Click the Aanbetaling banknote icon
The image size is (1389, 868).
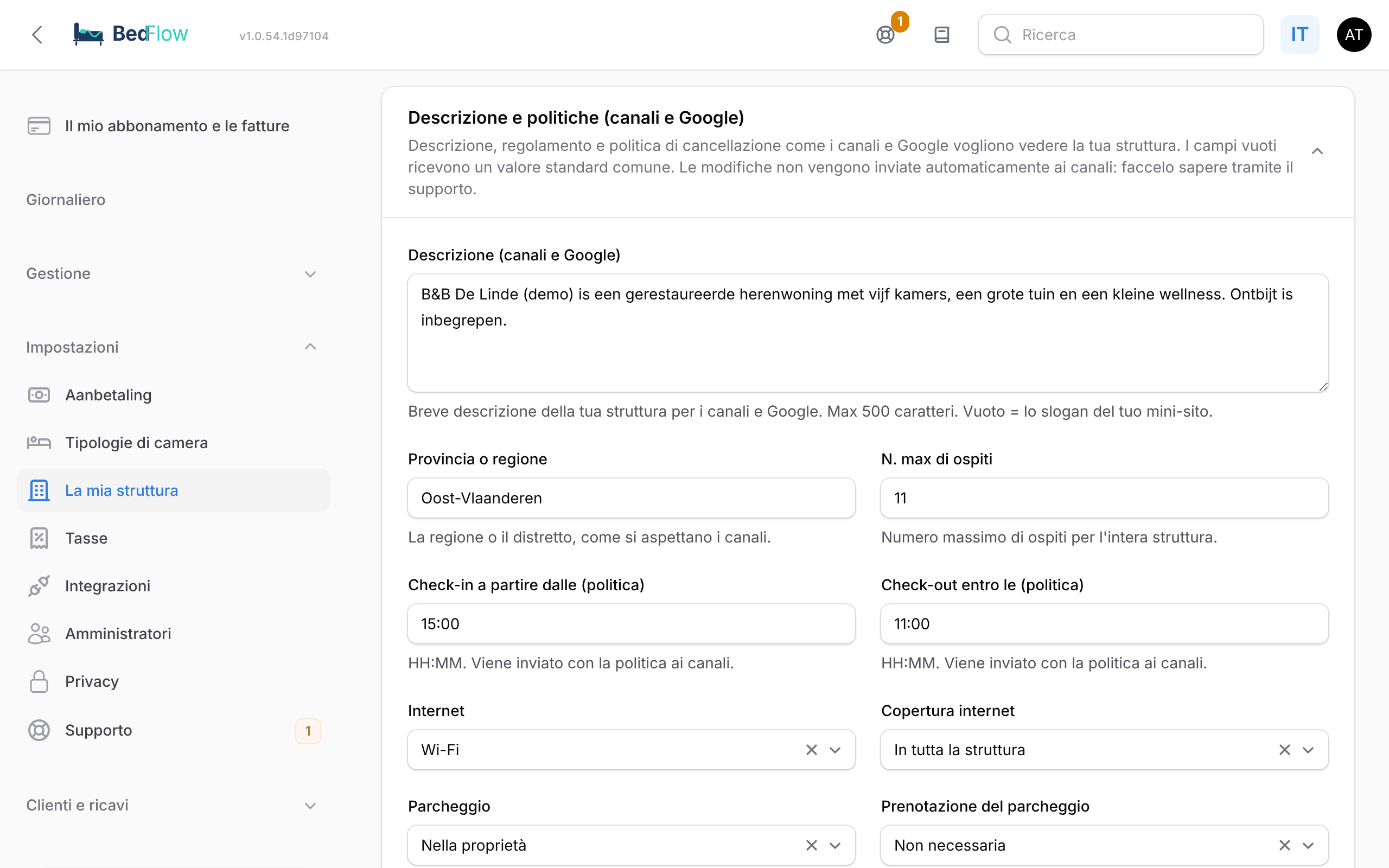[39, 395]
